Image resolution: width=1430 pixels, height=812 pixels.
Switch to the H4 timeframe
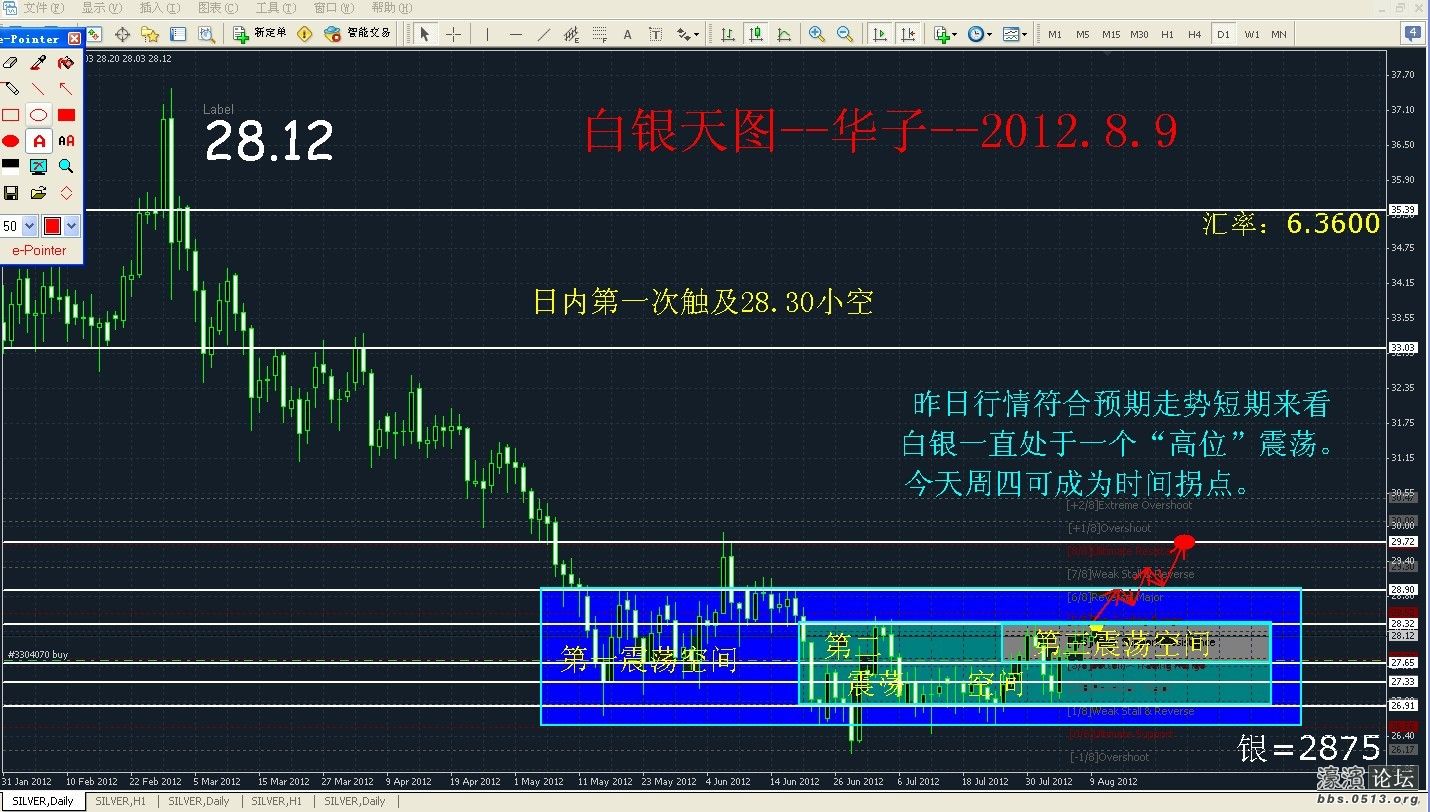(1195, 34)
